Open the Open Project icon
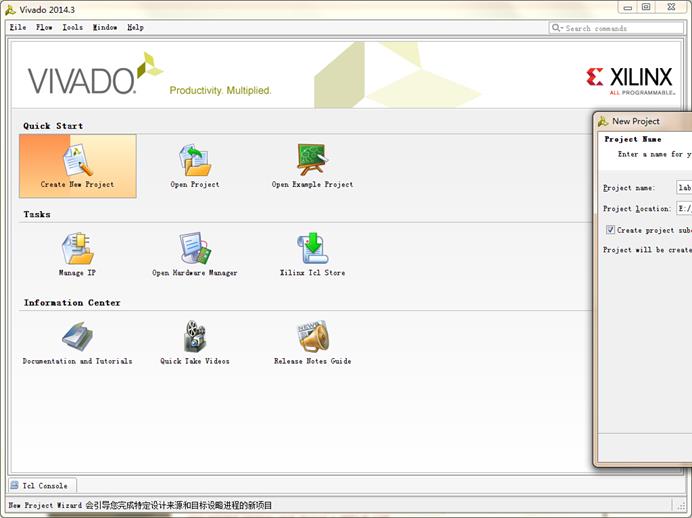The width and height of the screenshot is (692, 518). pos(195,160)
